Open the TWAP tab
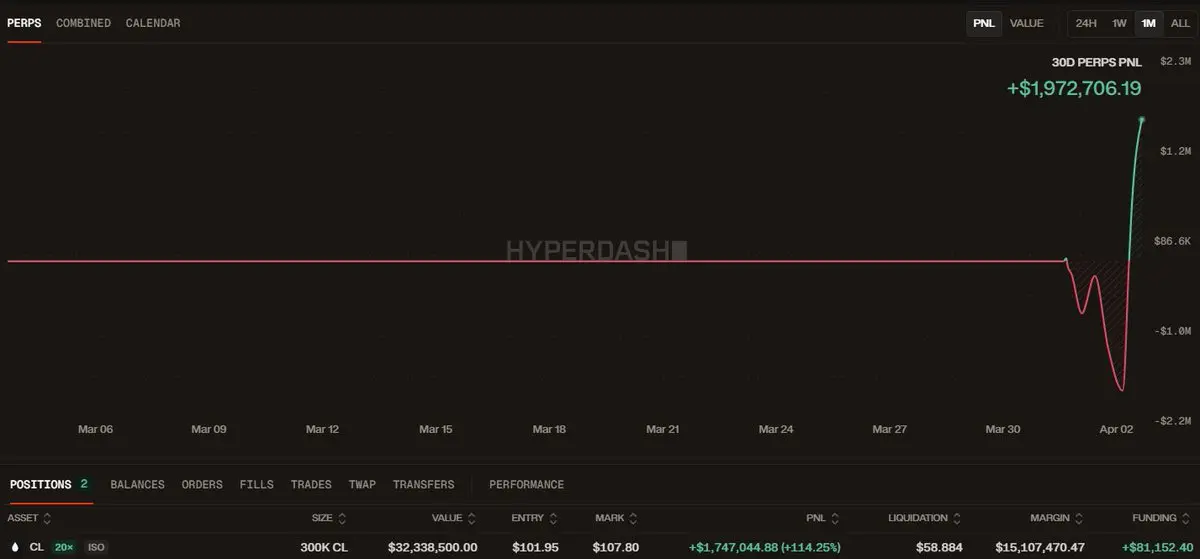Screen dimensions: 1200x559 tap(362, 484)
